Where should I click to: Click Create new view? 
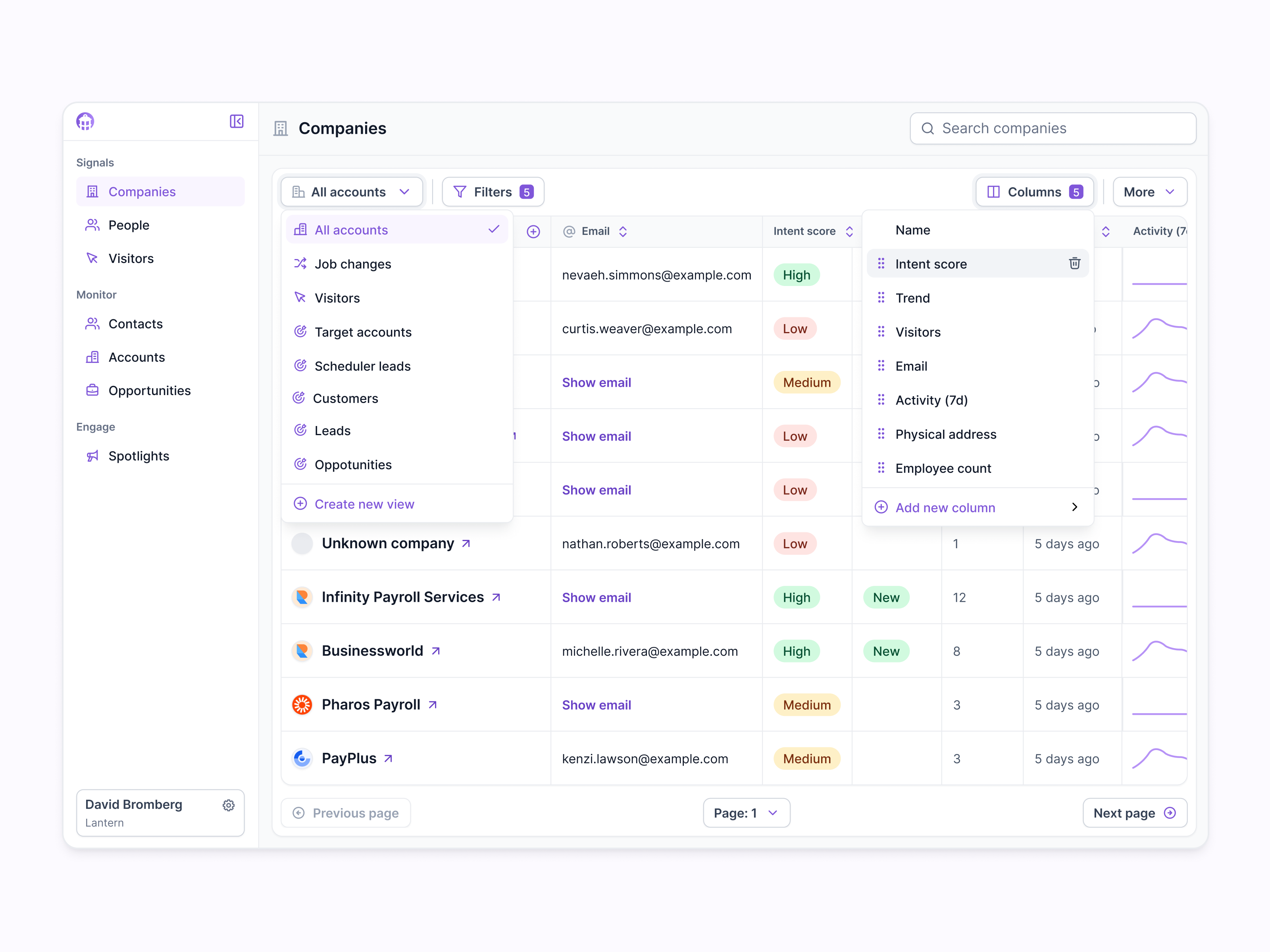point(364,504)
